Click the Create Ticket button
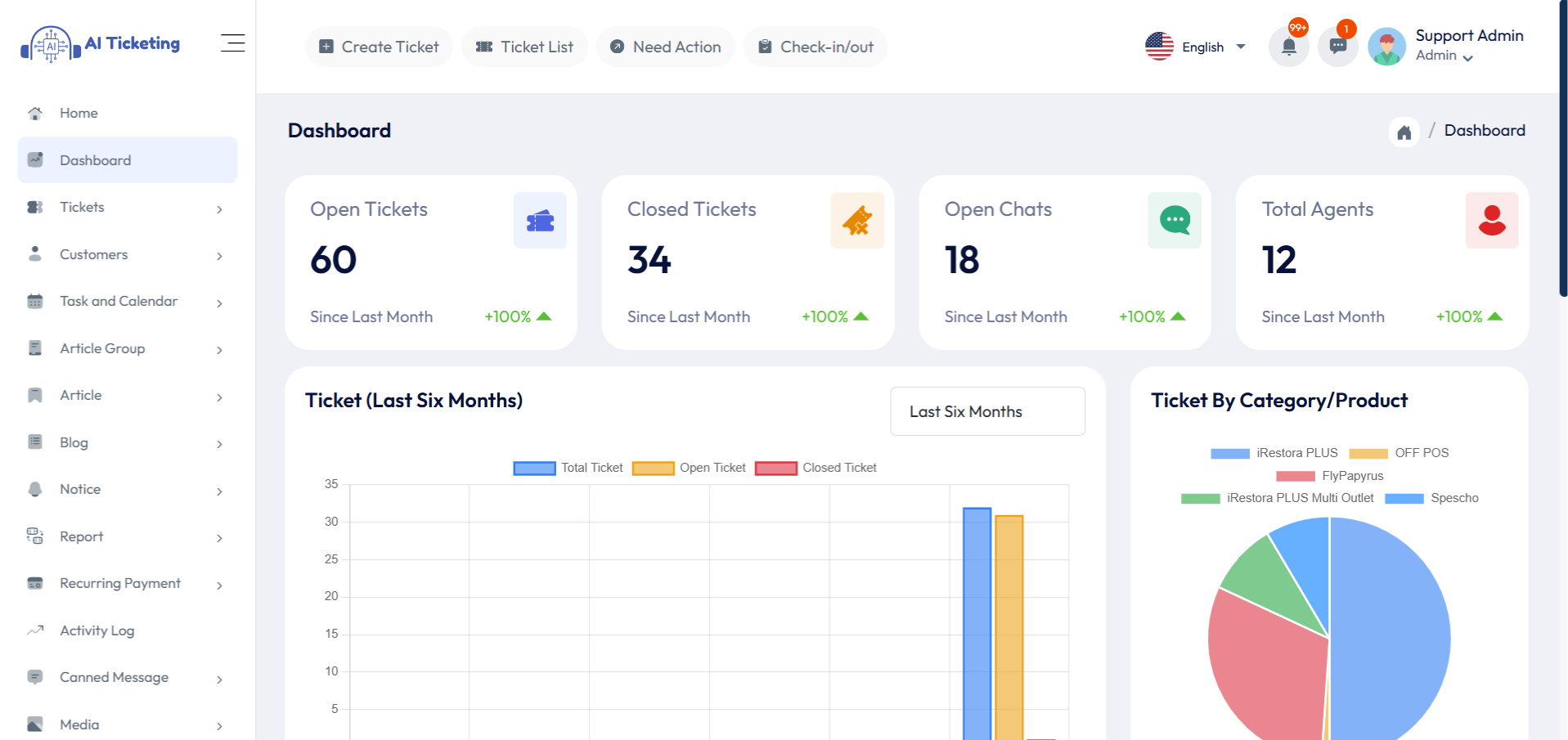Viewport: 1568px width, 740px height. 379,47
